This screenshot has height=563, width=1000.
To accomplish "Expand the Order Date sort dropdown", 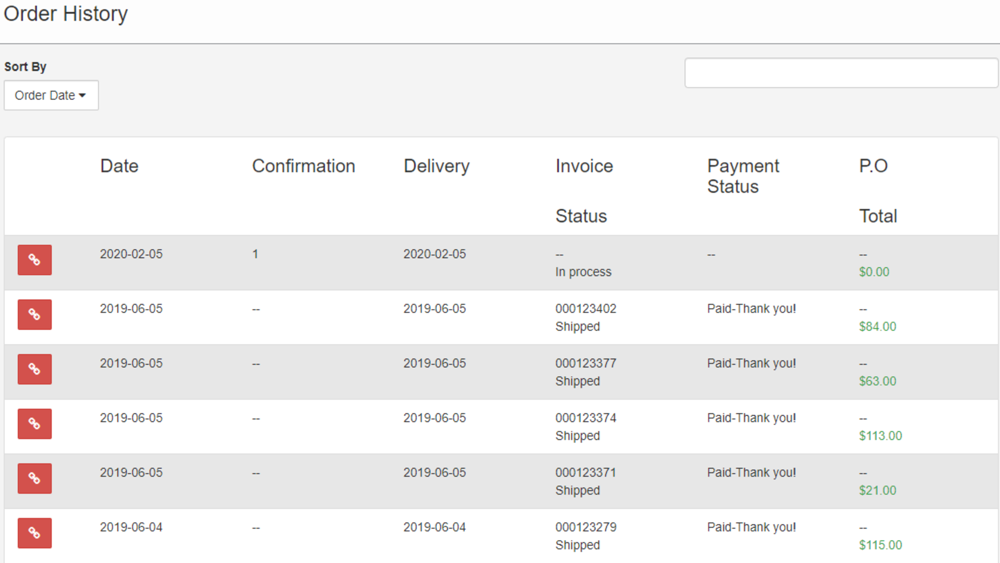I will click(51, 96).
